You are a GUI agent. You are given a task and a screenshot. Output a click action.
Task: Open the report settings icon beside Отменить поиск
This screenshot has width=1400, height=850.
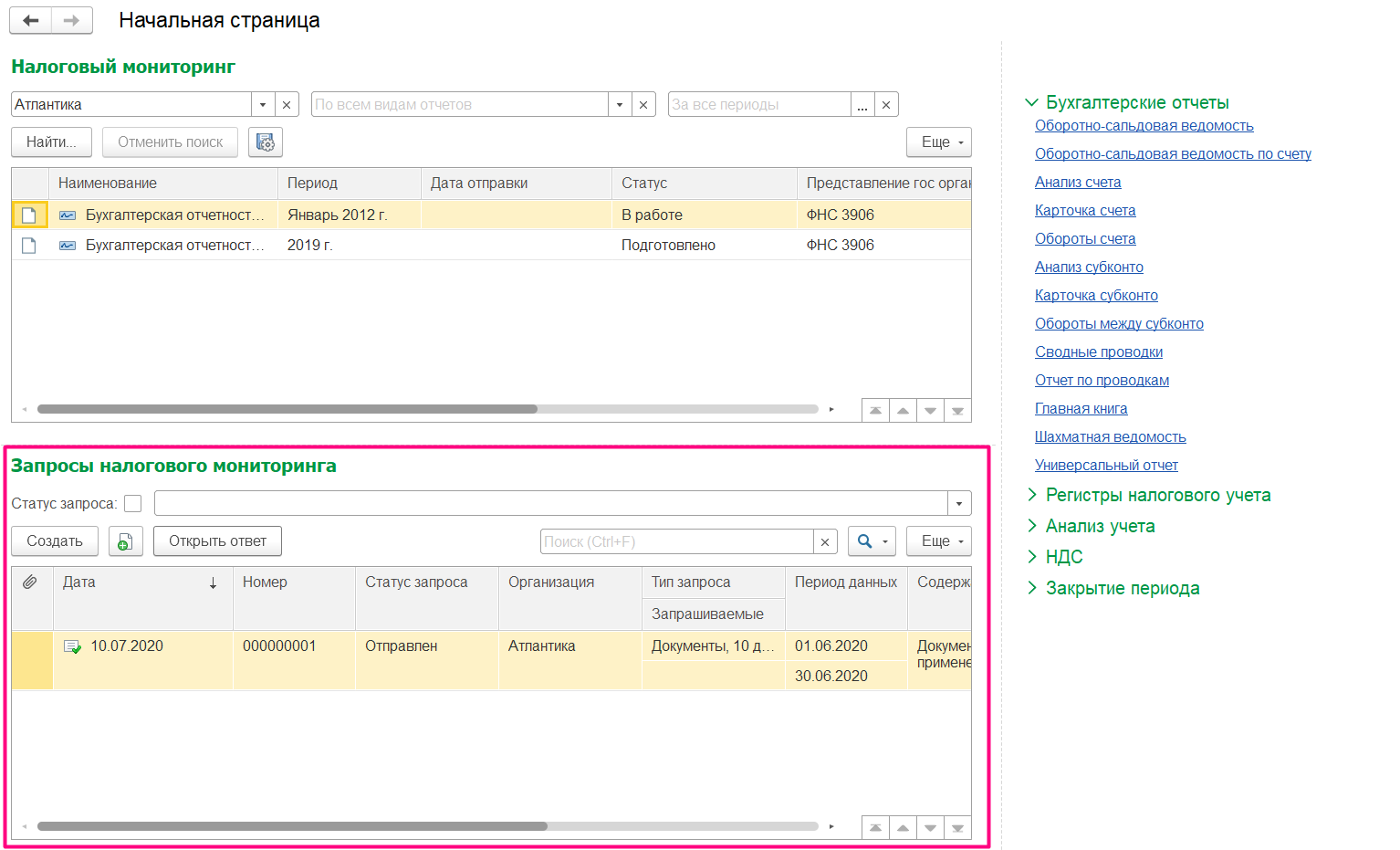pos(265,142)
